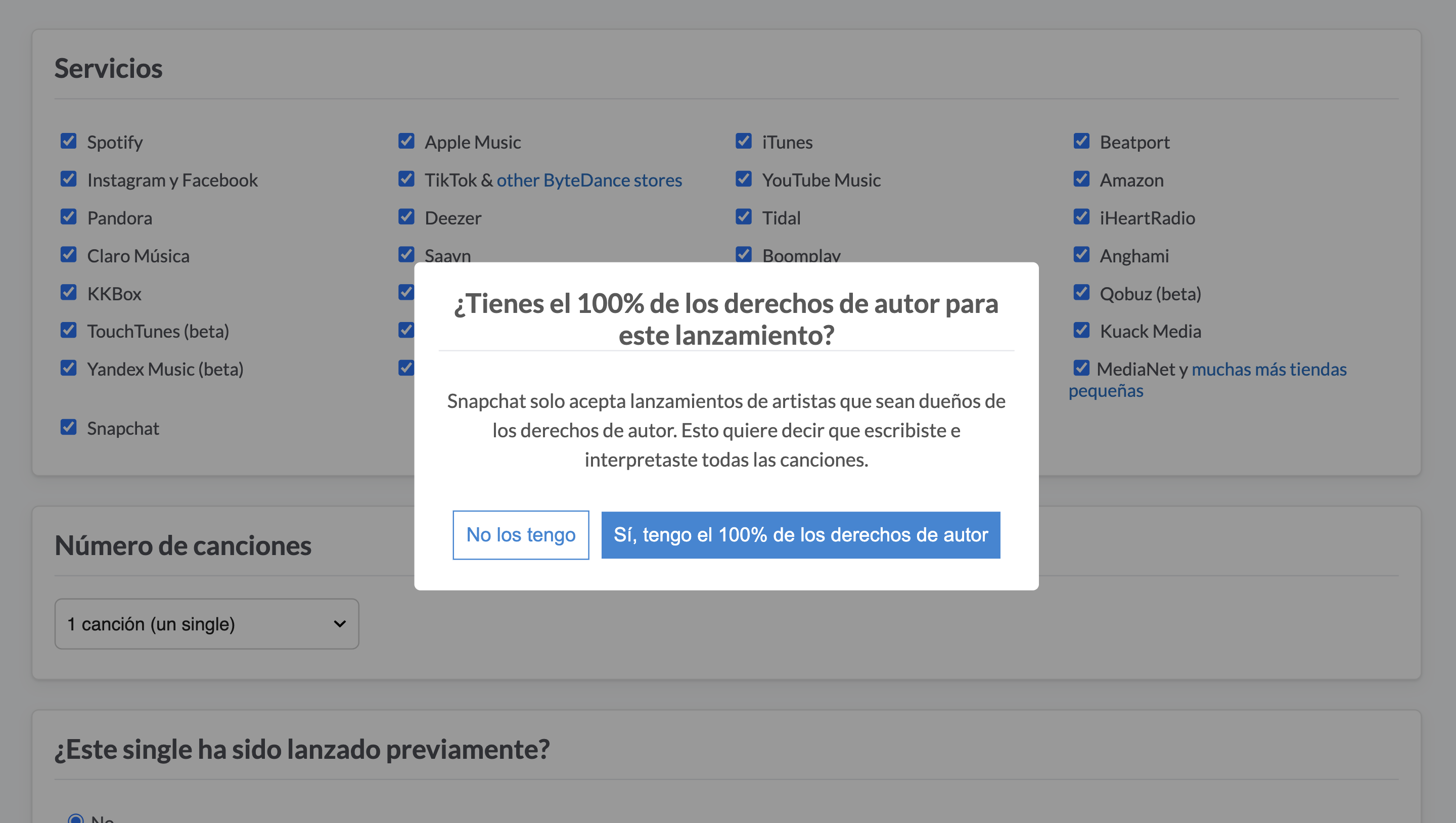
Task: Open 'other ByteDance stores' link
Action: pos(589,180)
